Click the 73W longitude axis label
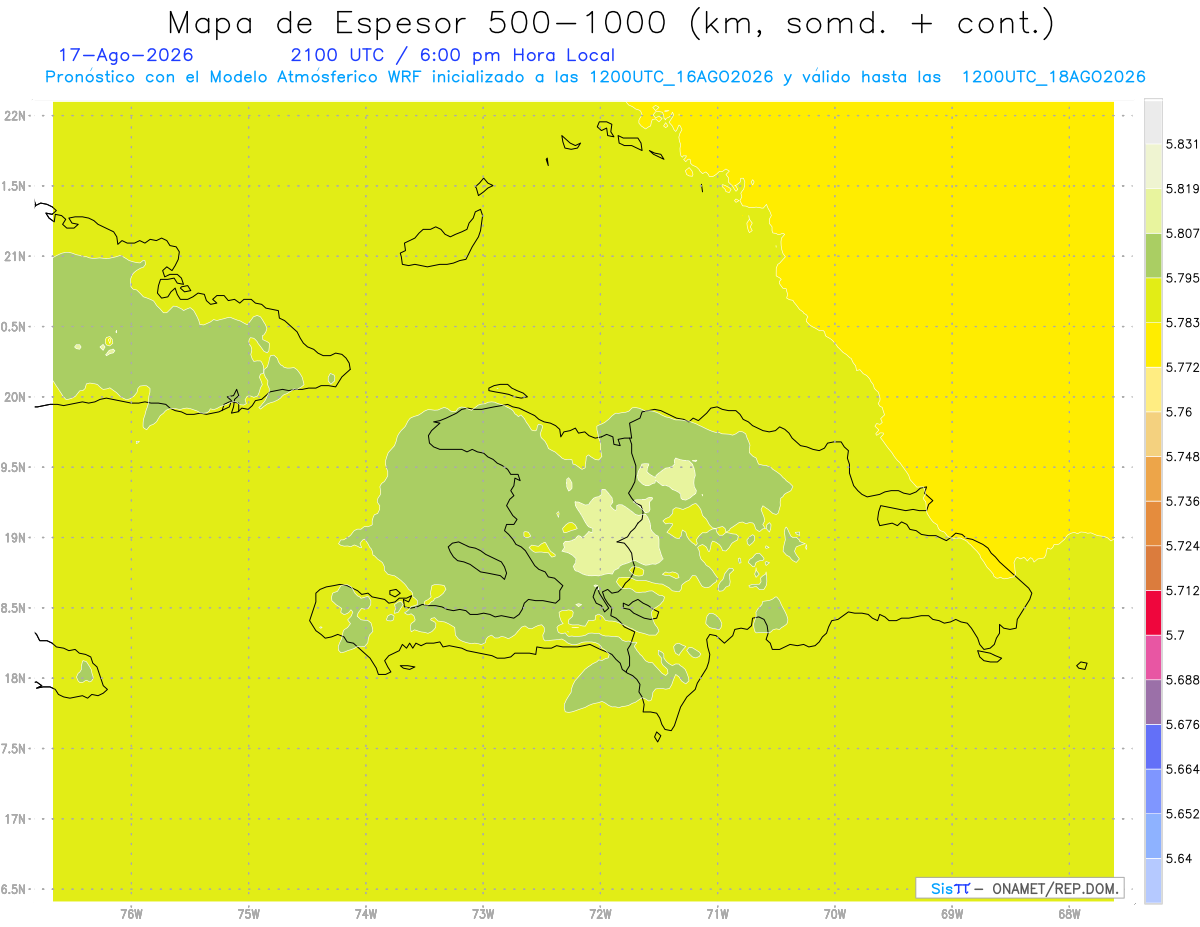Image resolution: width=1200 pixels, height=927 pixels. pos(483,914)
